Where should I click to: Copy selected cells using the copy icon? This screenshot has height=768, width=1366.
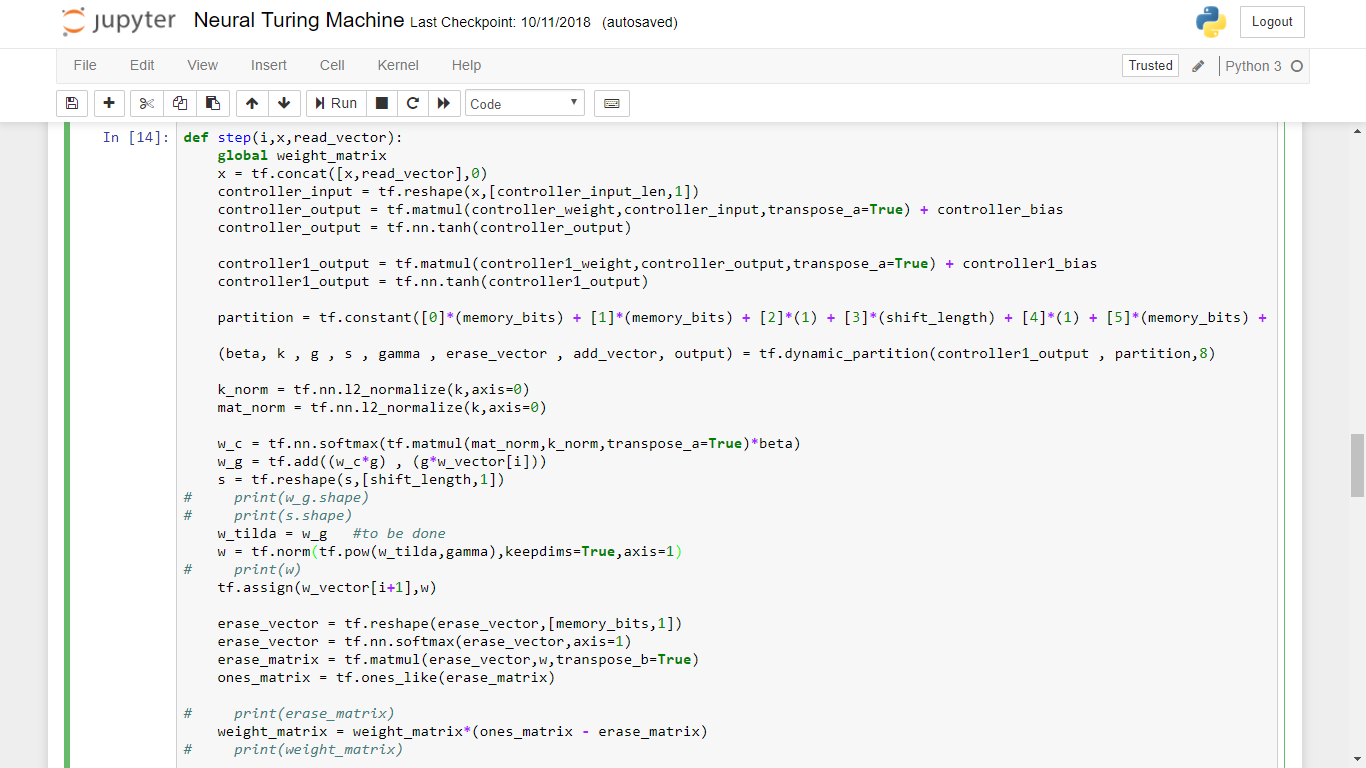coord(180,103)
